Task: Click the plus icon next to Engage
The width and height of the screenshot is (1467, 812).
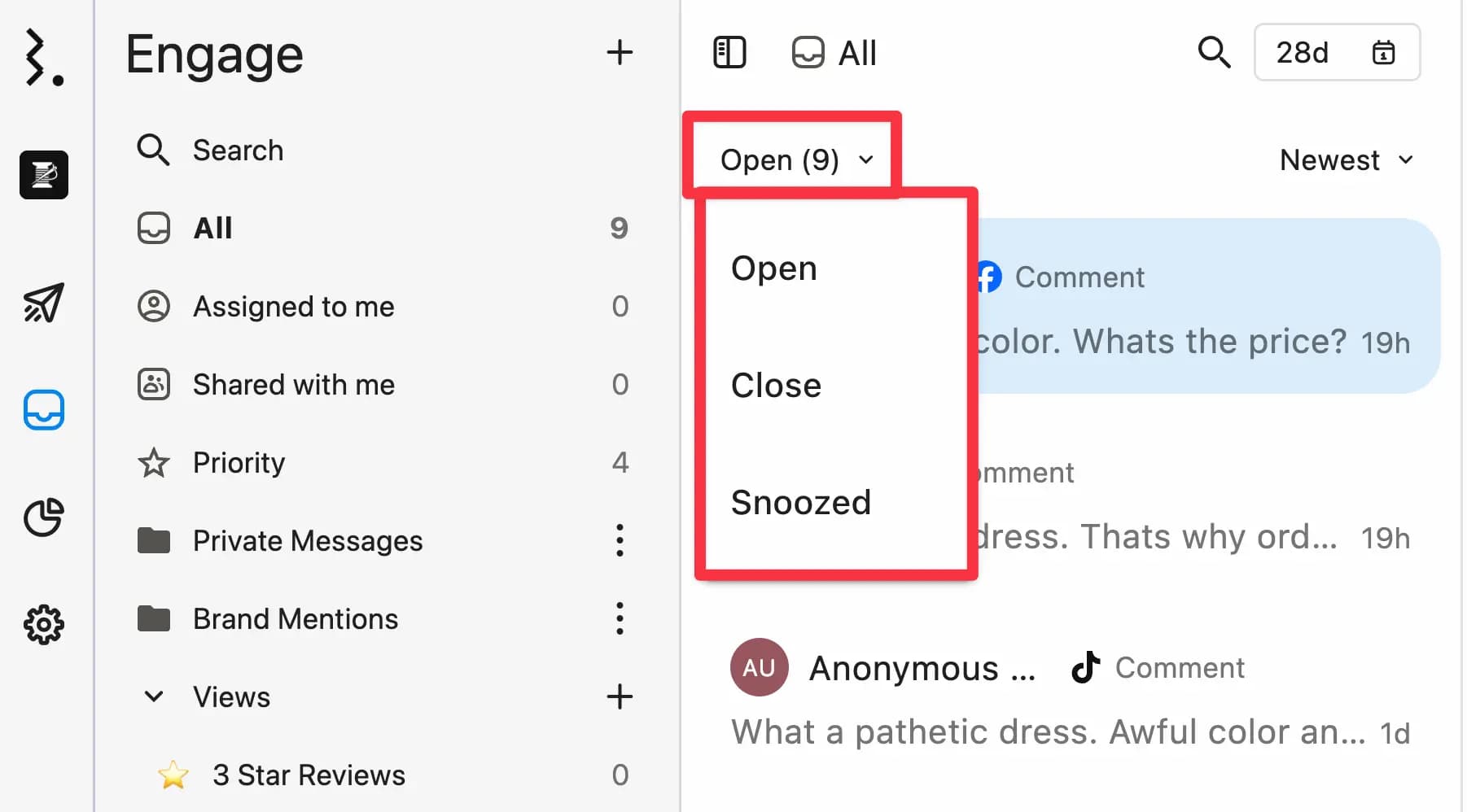Action: 620,53
